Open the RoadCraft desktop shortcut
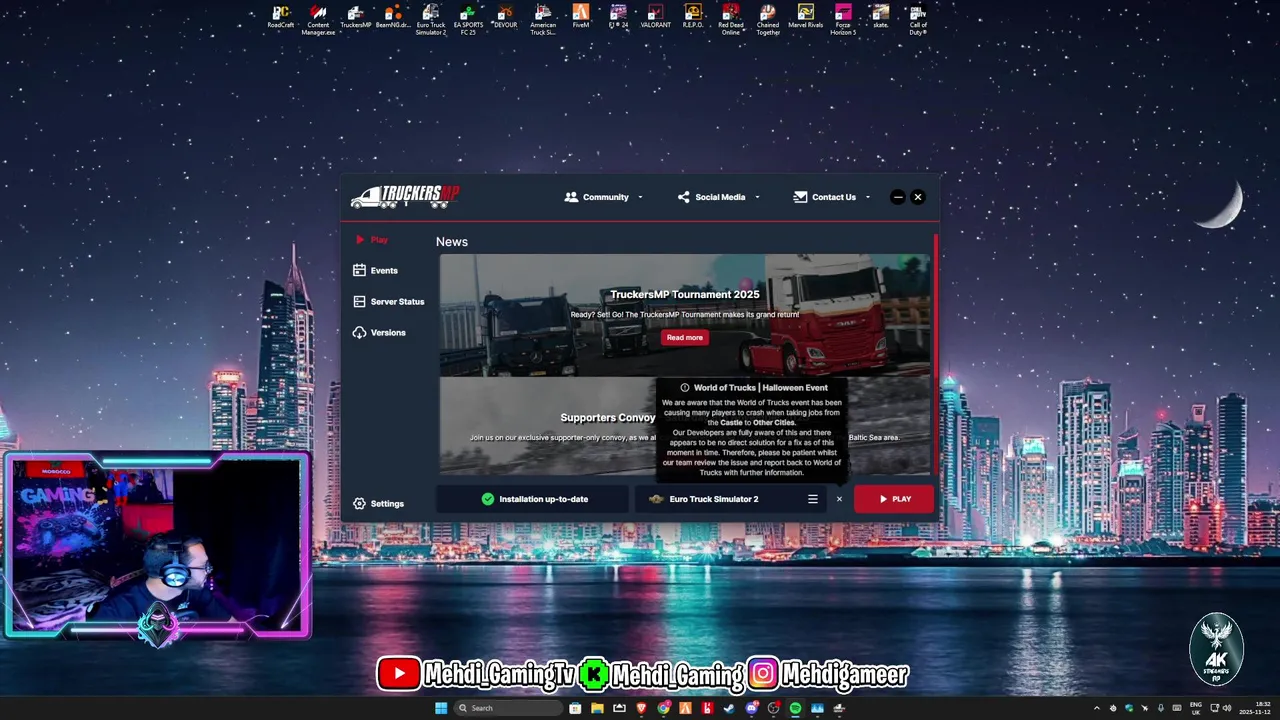Image resolution: width=1280 pixels, height=720 pixels. pos(281,18)
